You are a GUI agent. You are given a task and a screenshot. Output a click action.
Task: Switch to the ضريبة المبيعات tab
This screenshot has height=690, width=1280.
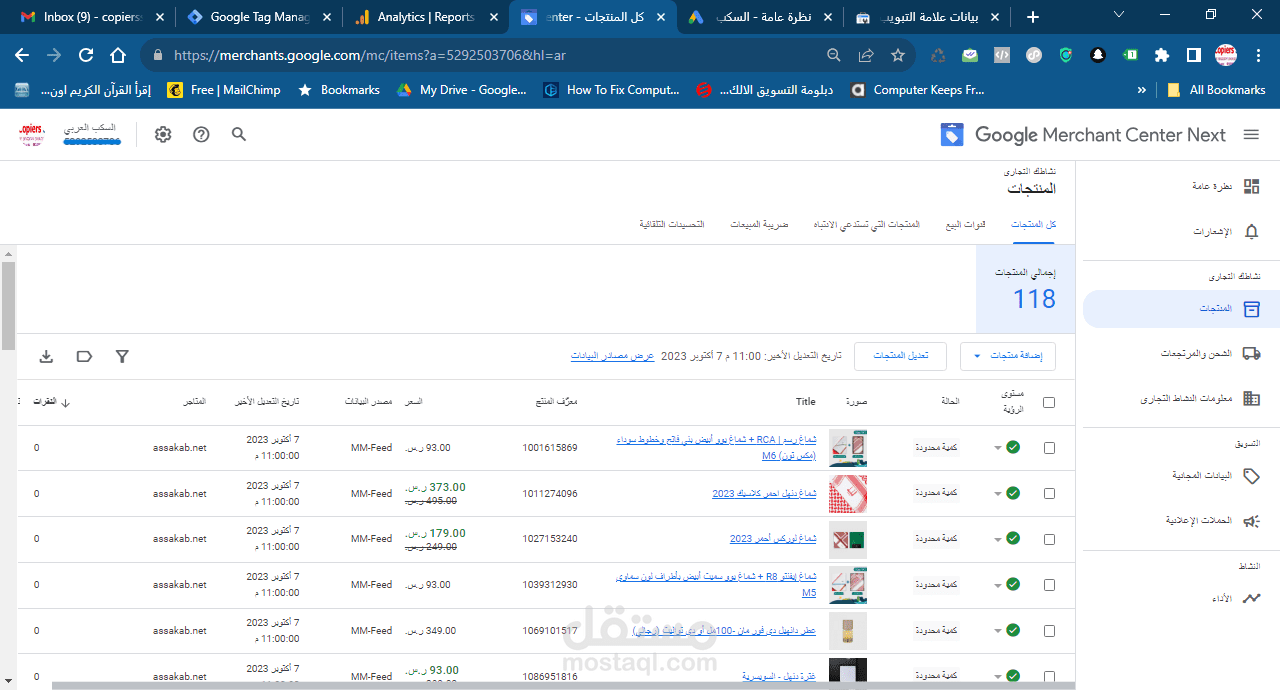(x=759, y=225)
